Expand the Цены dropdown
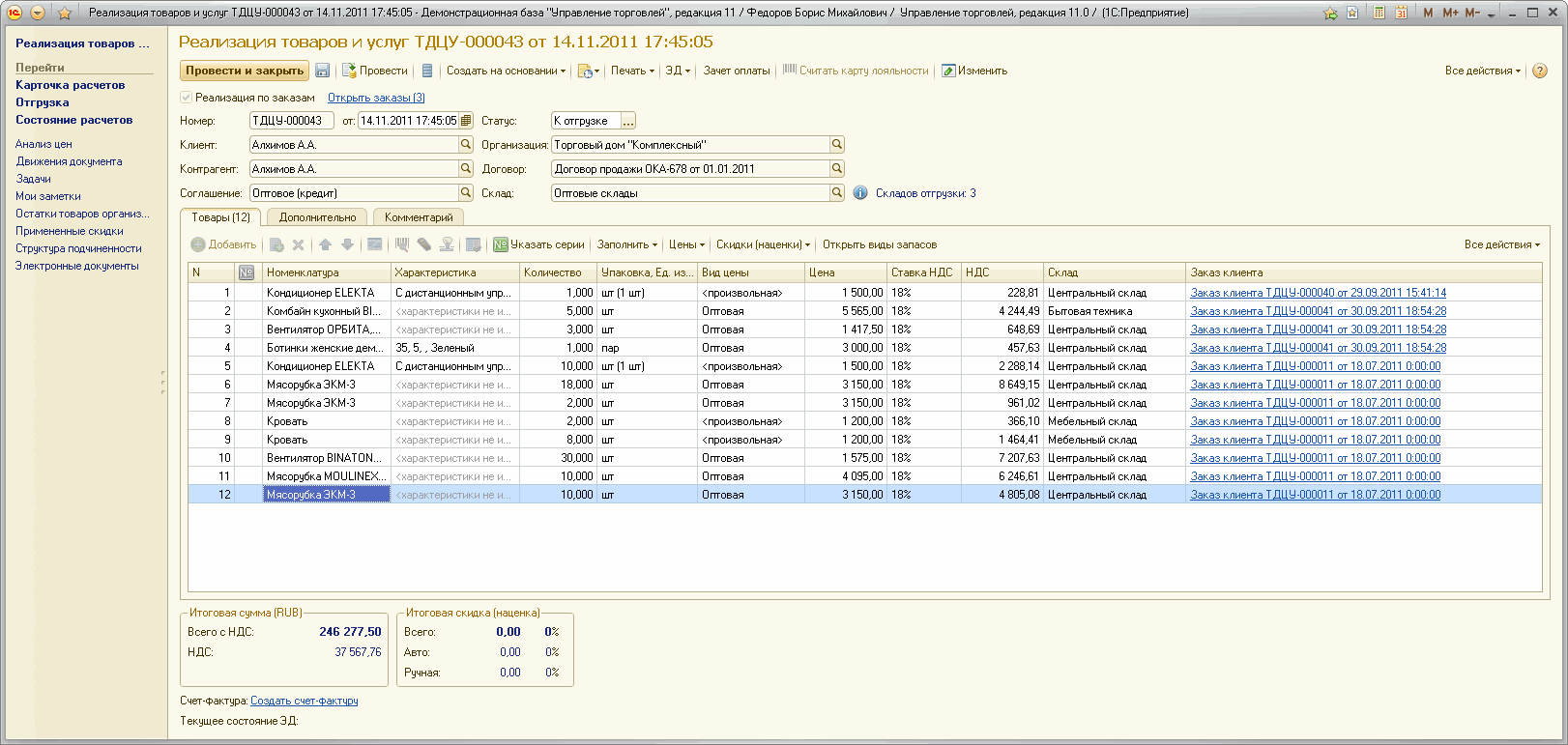Viewport: 1568px width, 745px height. pos(686,244)
